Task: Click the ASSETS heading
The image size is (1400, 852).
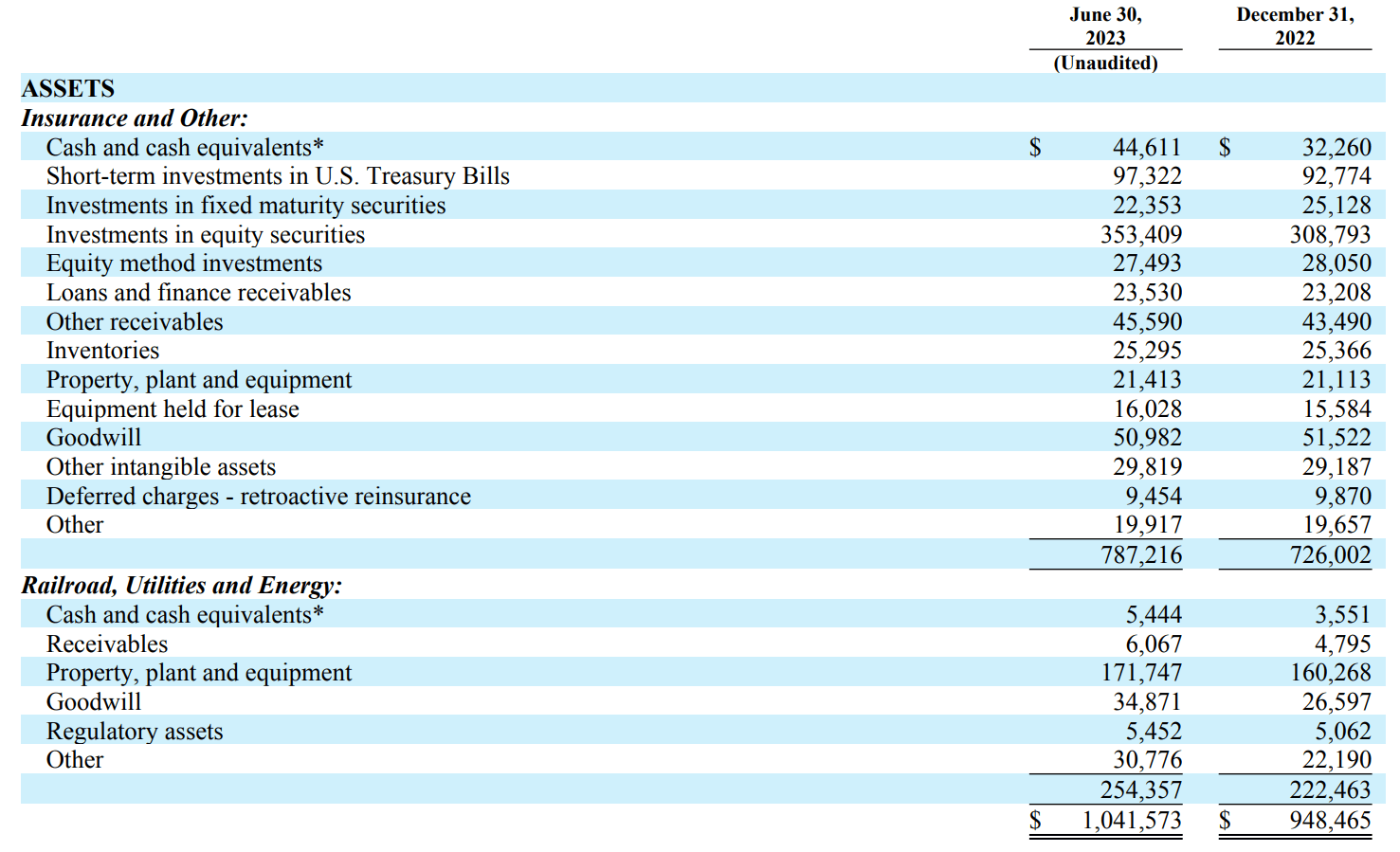Action: pos(68,88)
